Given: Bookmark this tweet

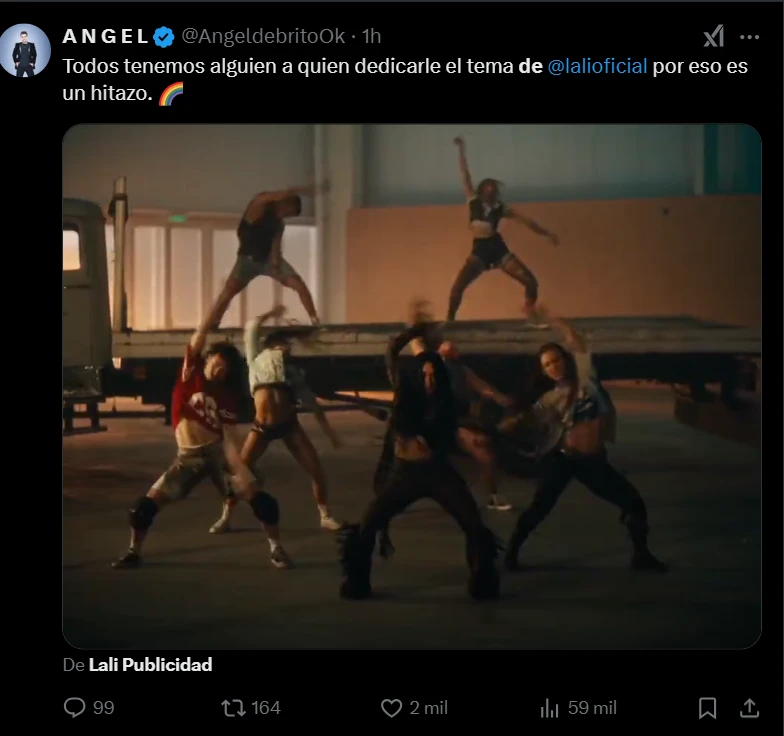Looking at the screenshot, I should pos(707,708).
